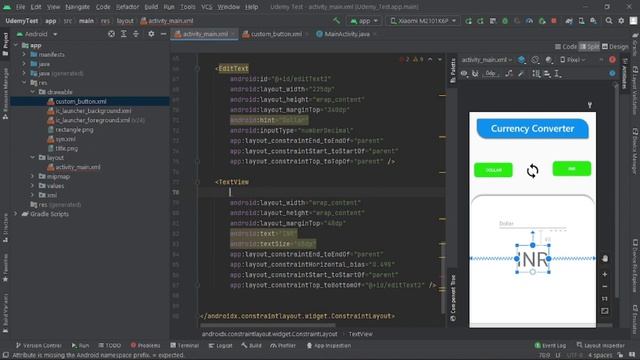Click the Make Project hammer icon

(336, 20)
